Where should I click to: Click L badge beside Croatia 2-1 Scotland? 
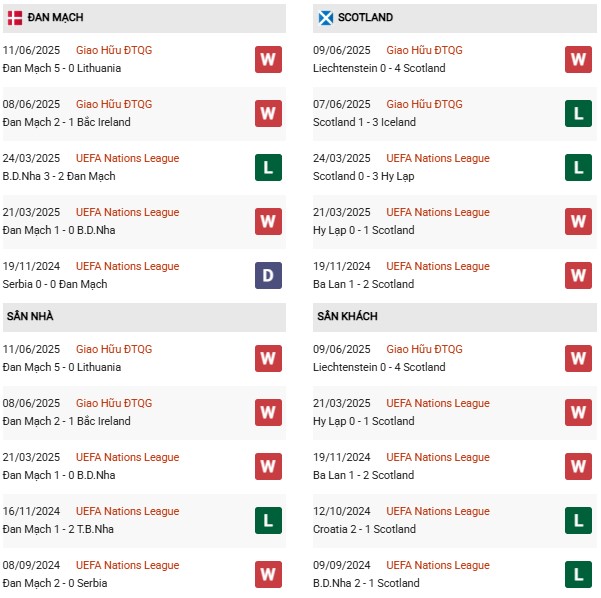coord(578,520)
